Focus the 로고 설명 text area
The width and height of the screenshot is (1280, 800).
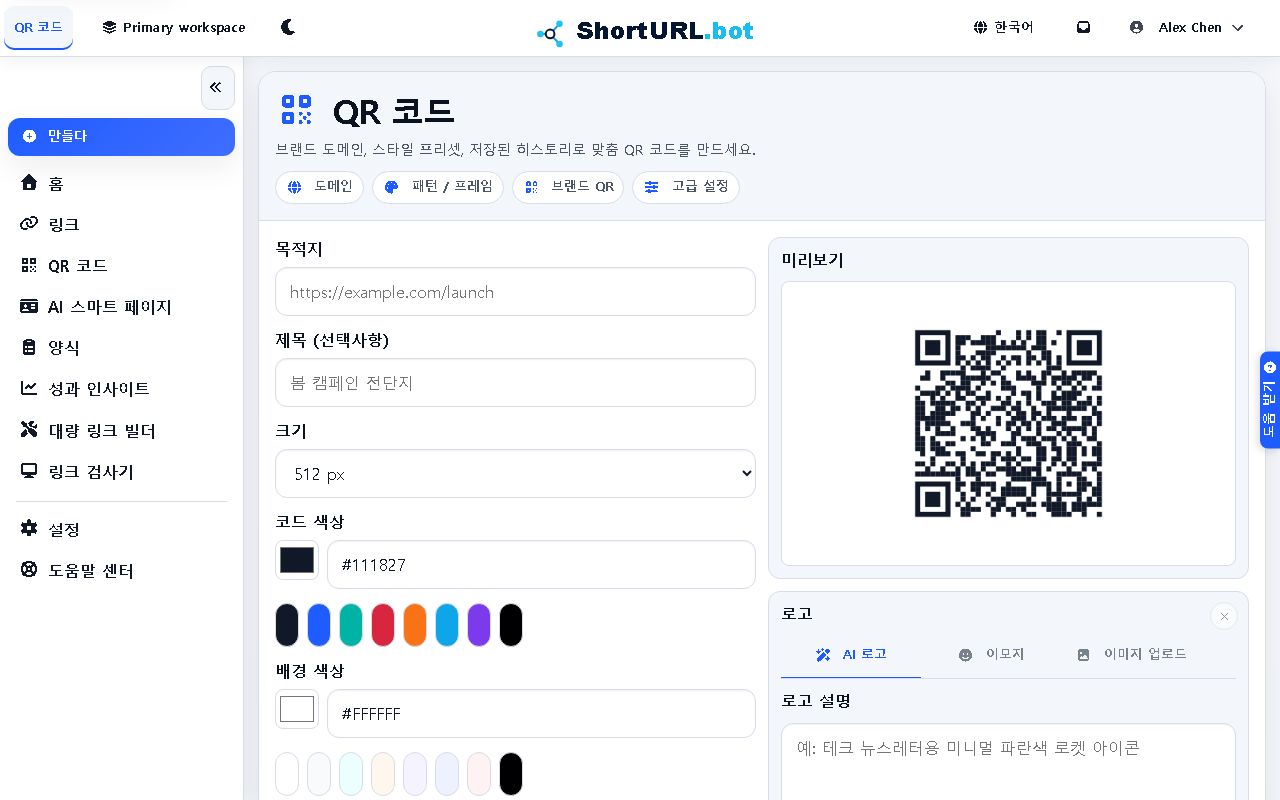point(1008,762)
